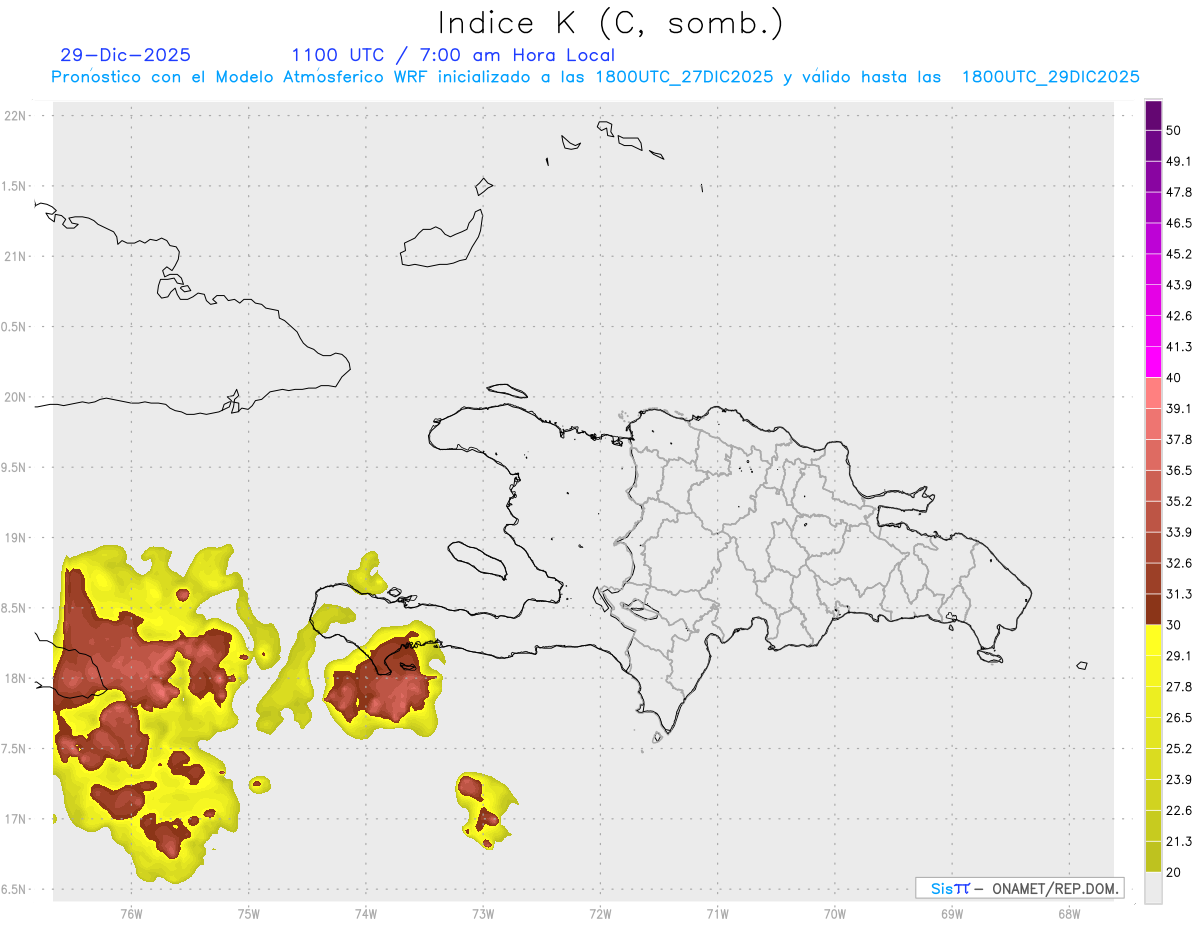Click the latitude label "22N"
The image size is (1200, 927).
(x=16, y=116)
